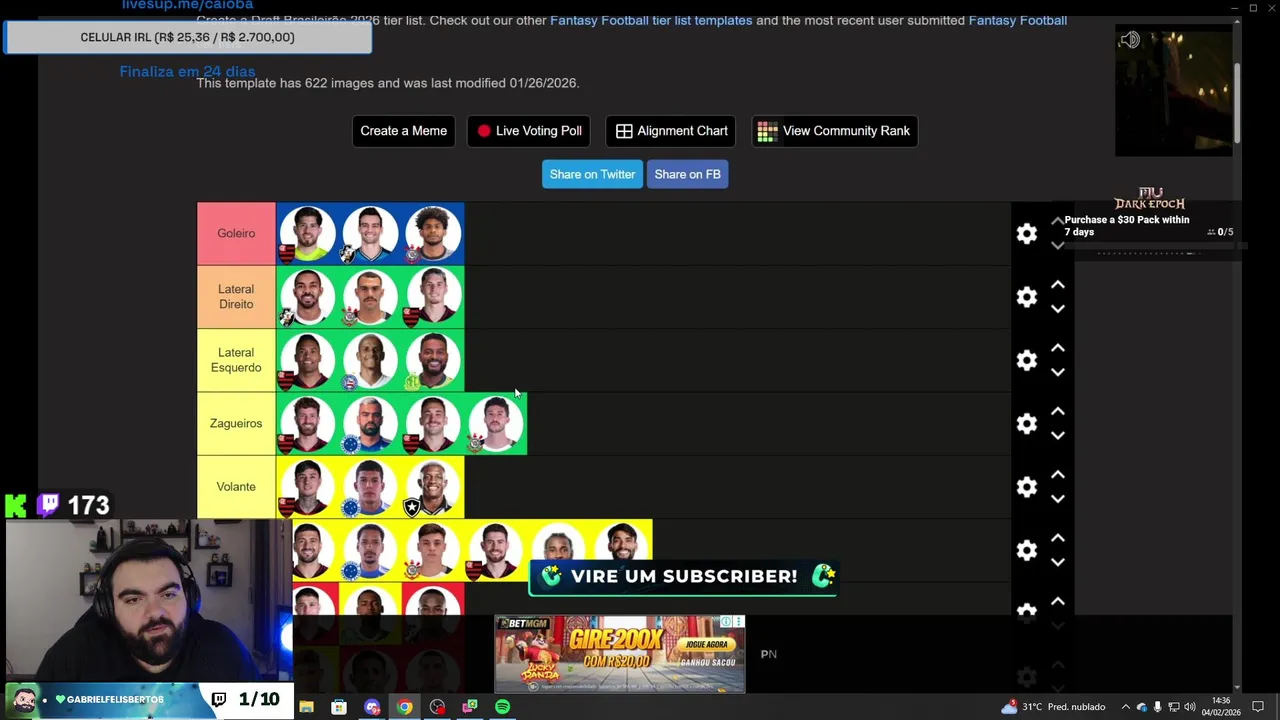Move Zagueiros tier down
Screen dimensions: 1280x720
pyautogui.click(x=1058, y=435)
